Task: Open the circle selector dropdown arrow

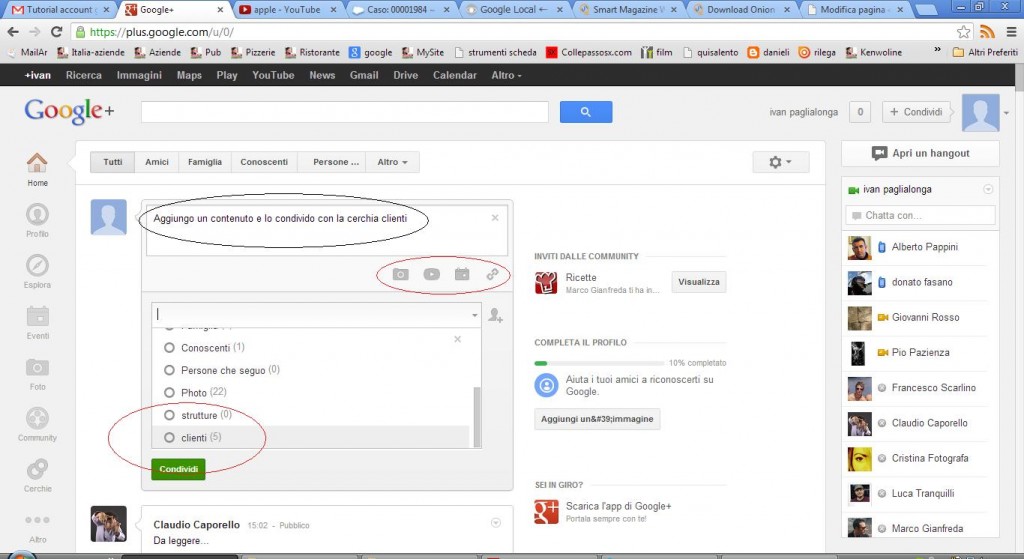Action: pos(475,315)
